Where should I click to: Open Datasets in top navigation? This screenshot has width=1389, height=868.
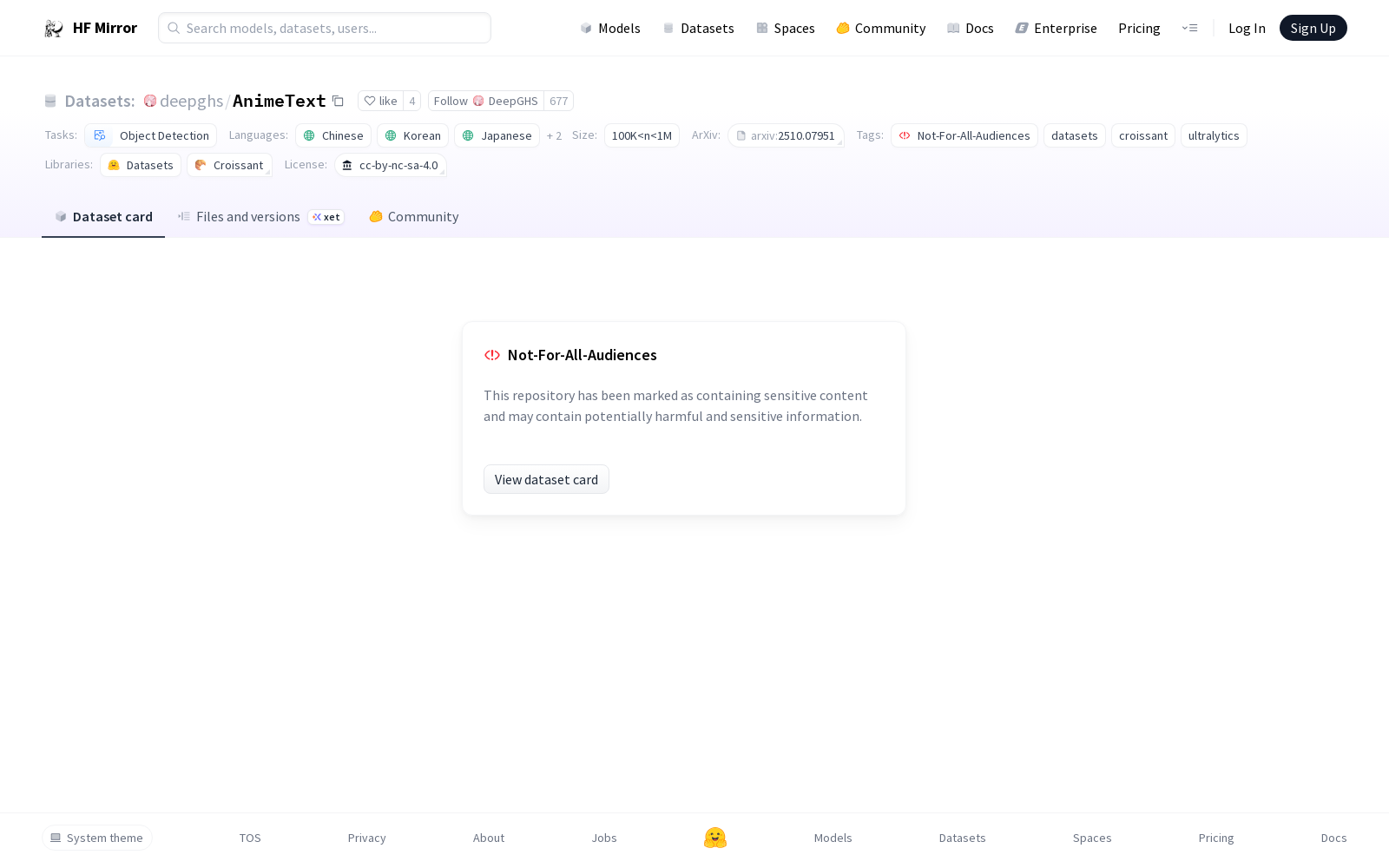[698, 29]
